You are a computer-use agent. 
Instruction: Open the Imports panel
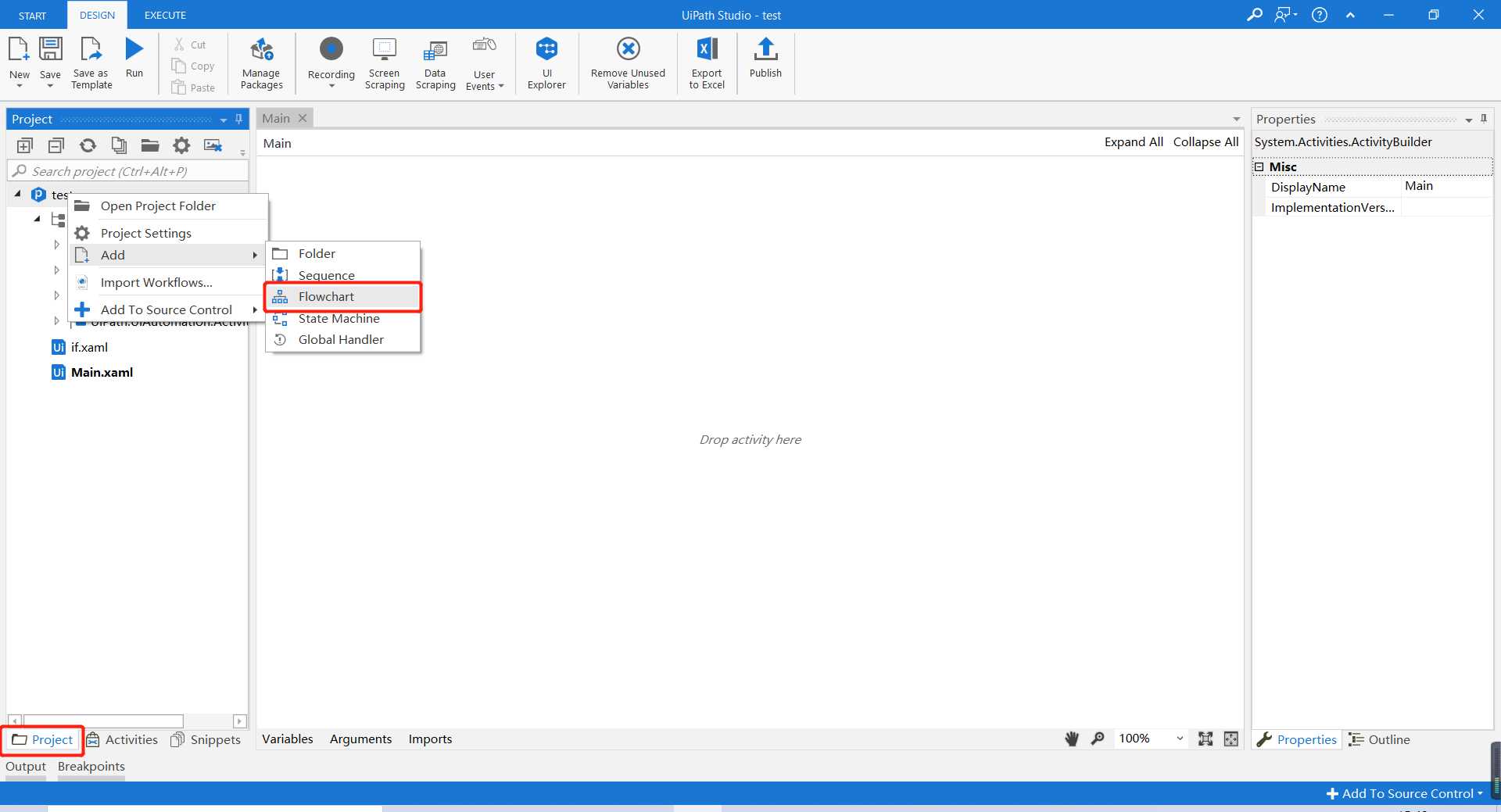pyautogui.click(x=430, y=739)
